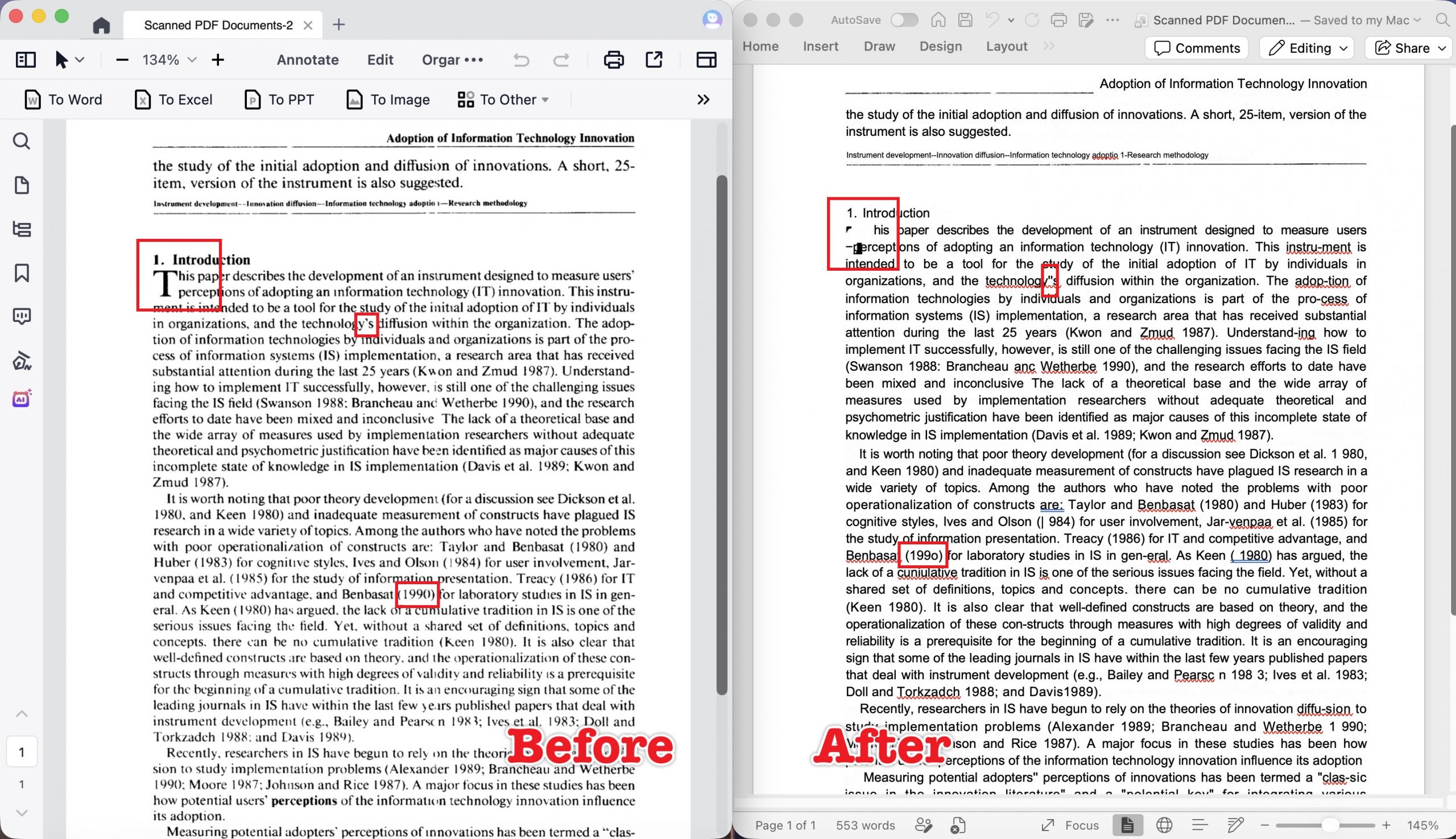
Task: Click the page number input box
Action: click(22, 752)
